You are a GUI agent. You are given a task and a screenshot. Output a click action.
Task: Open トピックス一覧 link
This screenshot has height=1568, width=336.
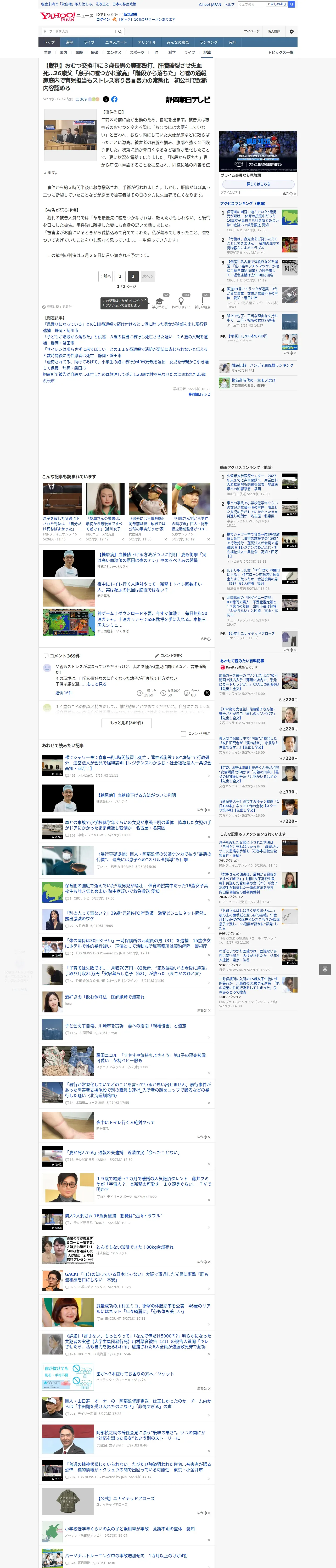pyautogui.click(x=281, y=52)
